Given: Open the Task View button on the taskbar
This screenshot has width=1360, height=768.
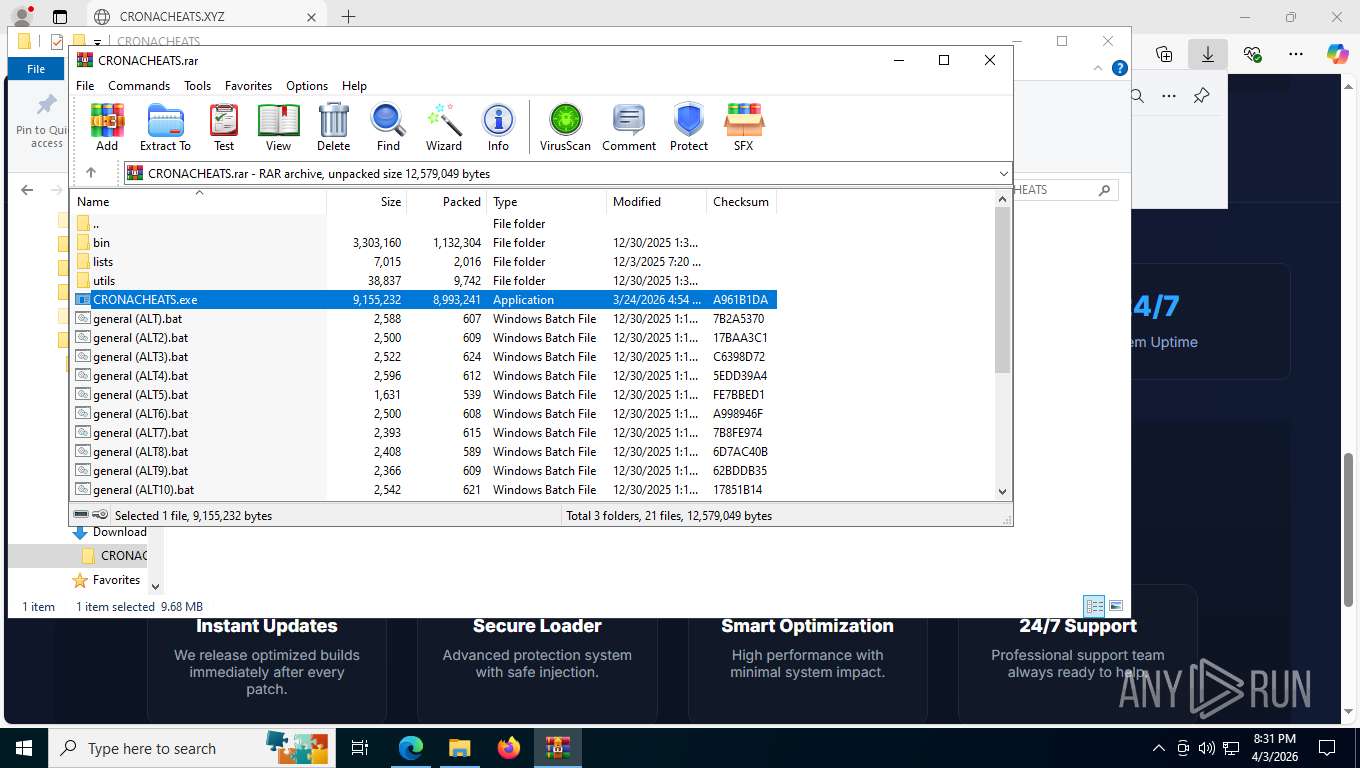Looking at the screenshot, I should pyautogui.click(x=361, y=748).
